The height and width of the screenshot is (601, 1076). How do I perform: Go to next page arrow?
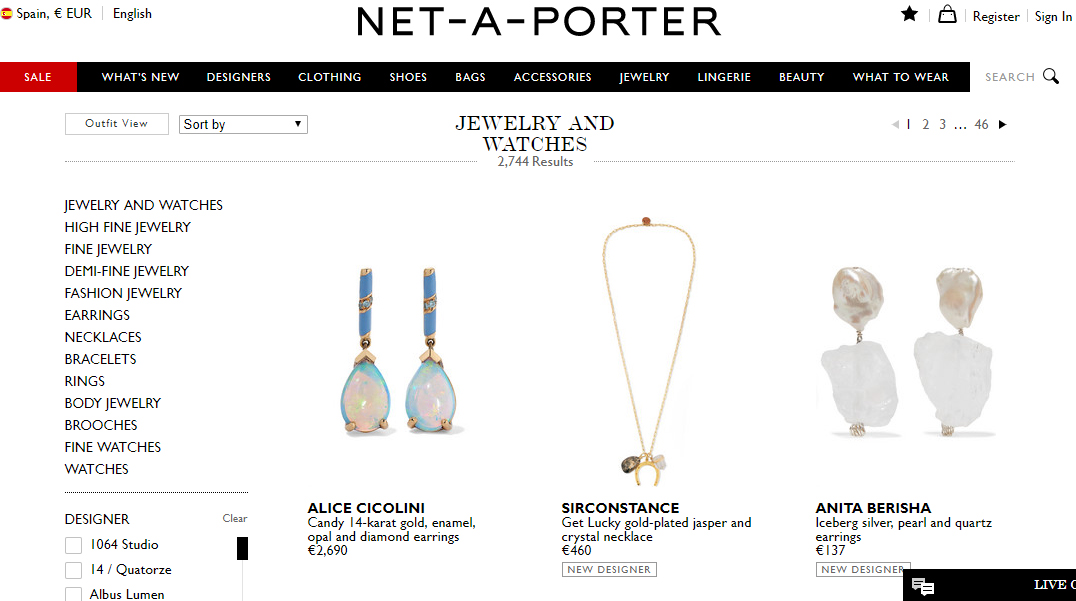(x=1003, y=124)
